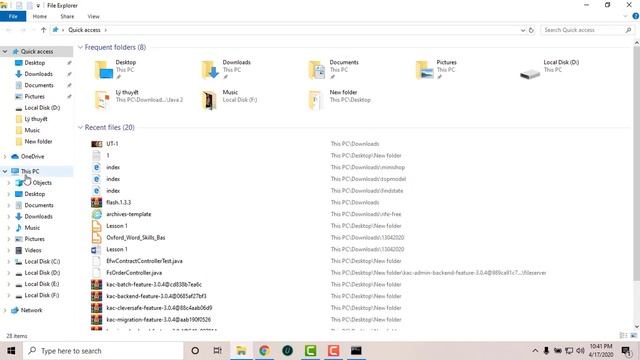Select Local Disk (F:) in the sidebar

(x=42, y=295)
